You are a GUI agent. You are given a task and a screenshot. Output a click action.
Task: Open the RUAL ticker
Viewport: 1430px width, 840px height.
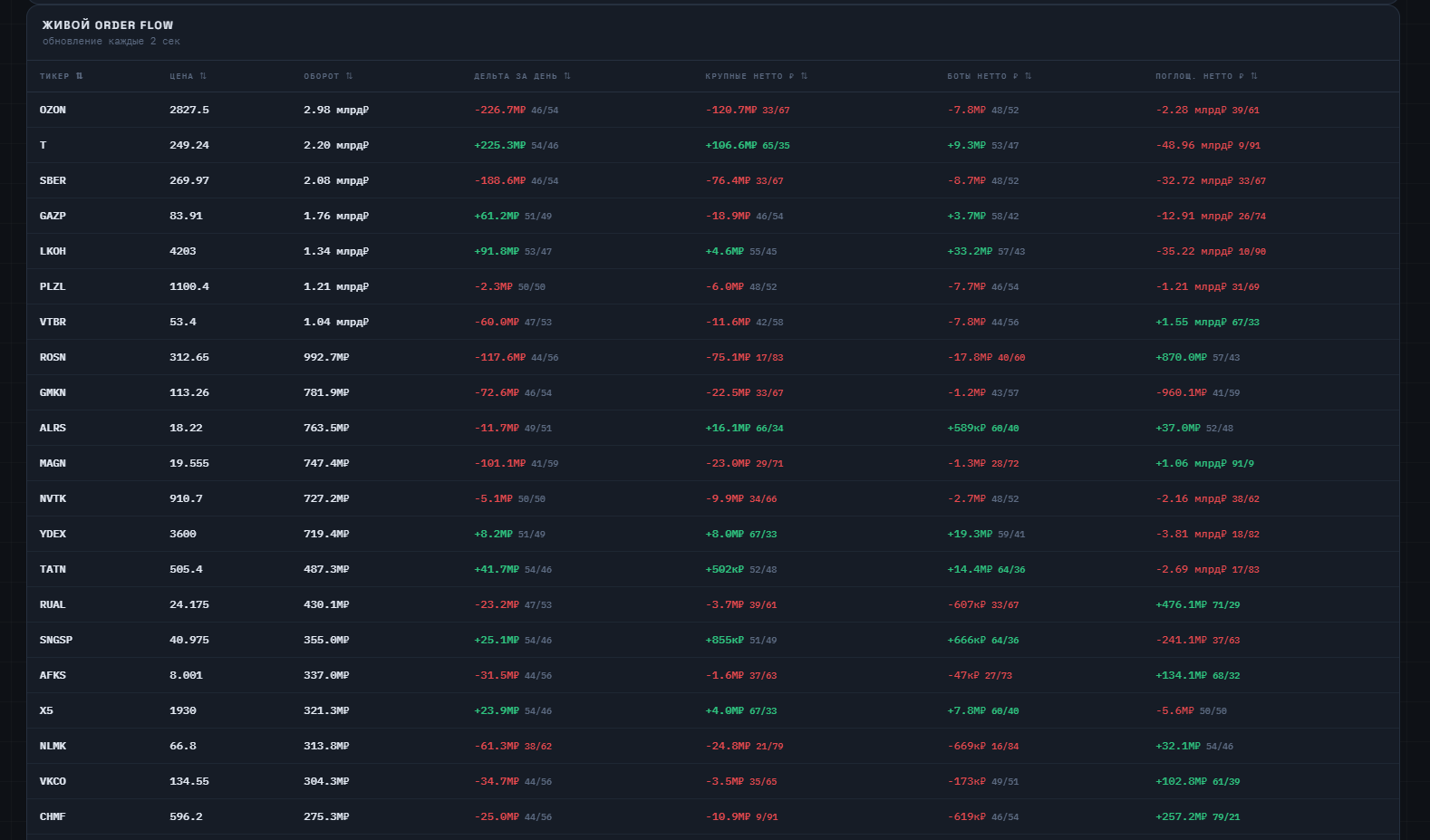tap(53, 604)
